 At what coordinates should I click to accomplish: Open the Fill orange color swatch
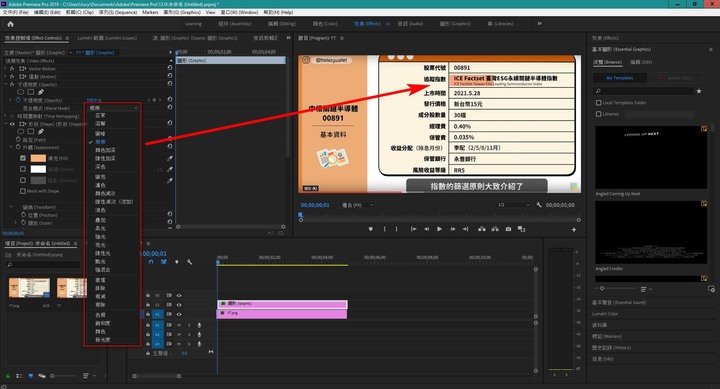click(38, 158)
